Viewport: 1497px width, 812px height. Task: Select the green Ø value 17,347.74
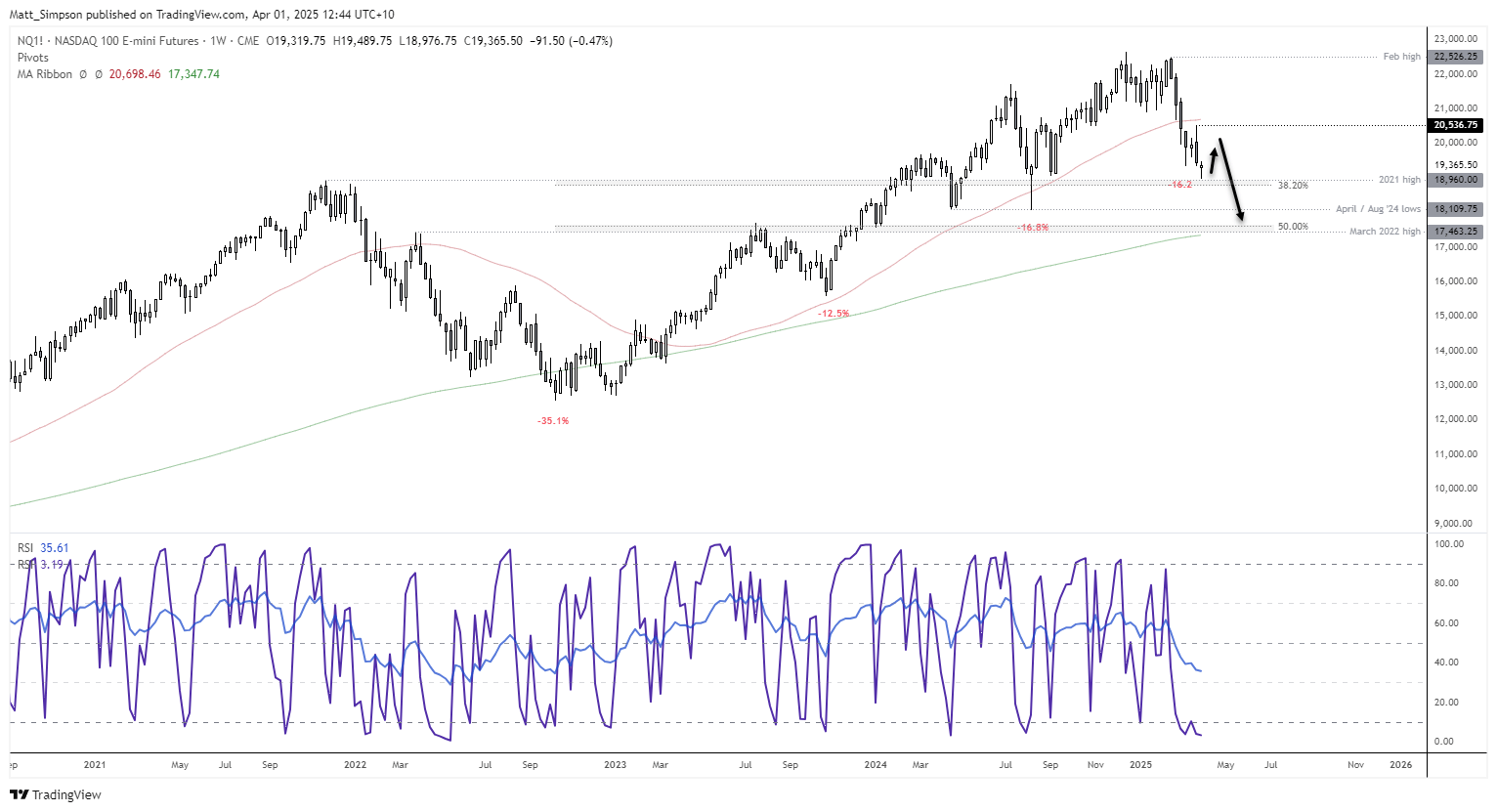tap(192, 74)
